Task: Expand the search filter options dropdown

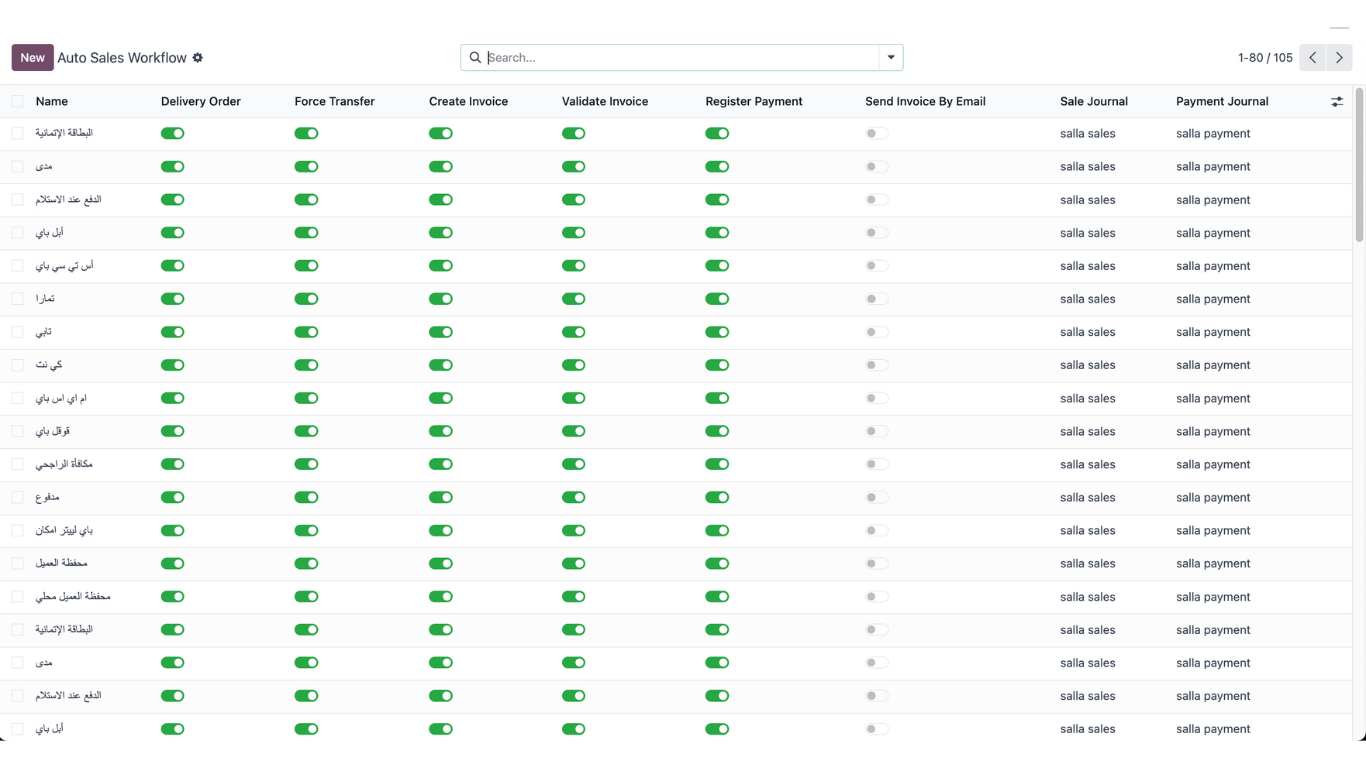Action: (x=891, y=58)
